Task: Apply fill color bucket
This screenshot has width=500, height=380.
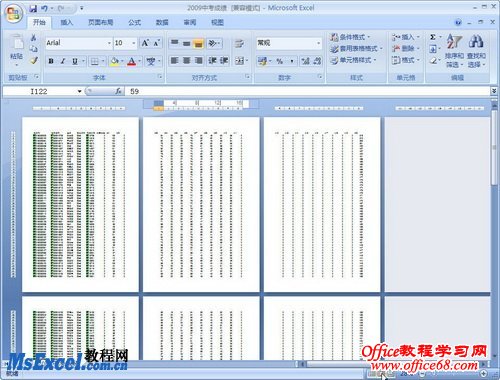Action: point(115,61)
